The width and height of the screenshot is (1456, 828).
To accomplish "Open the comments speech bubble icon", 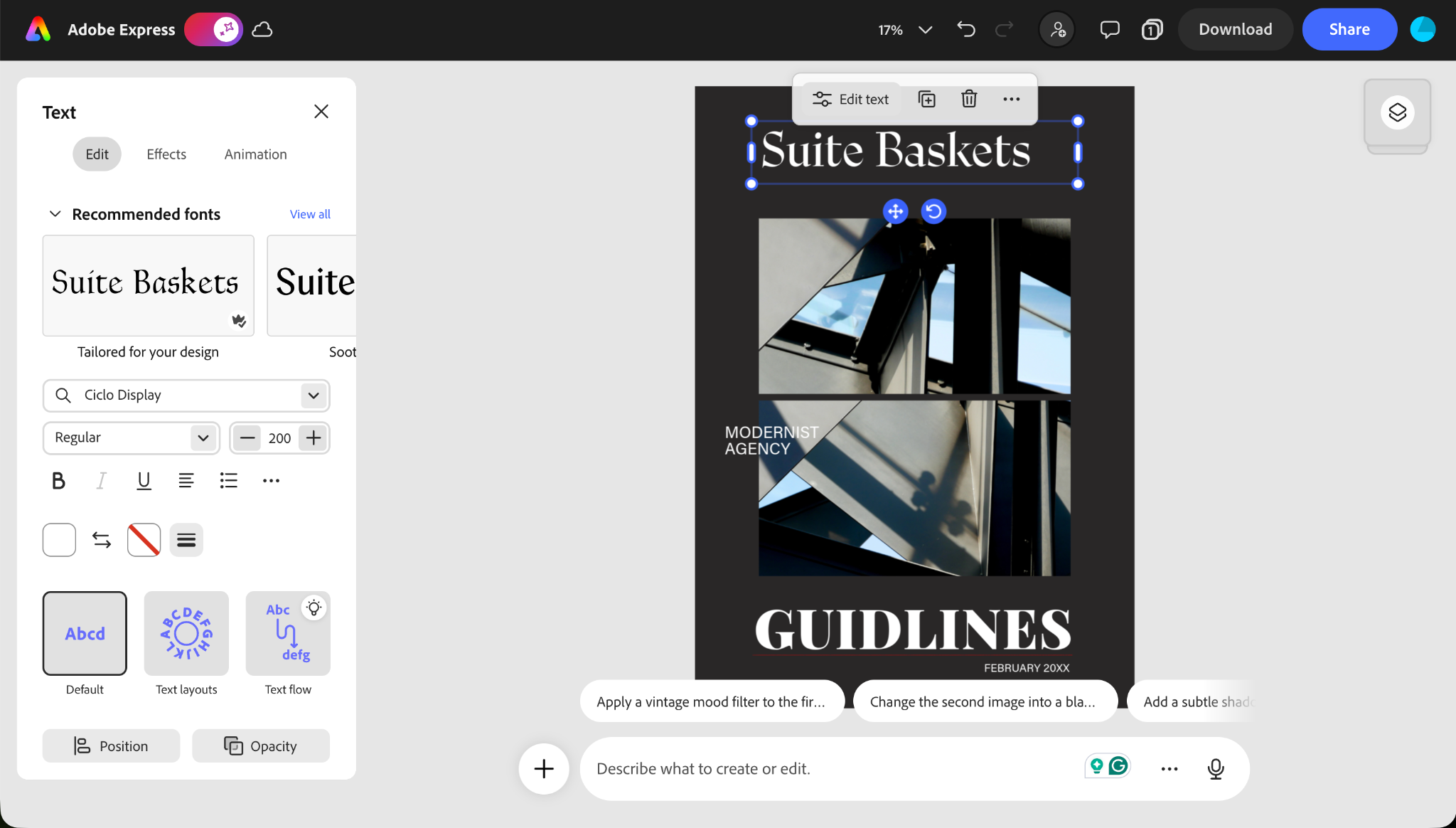I will pyautogui.click(x=1109, y=29).
